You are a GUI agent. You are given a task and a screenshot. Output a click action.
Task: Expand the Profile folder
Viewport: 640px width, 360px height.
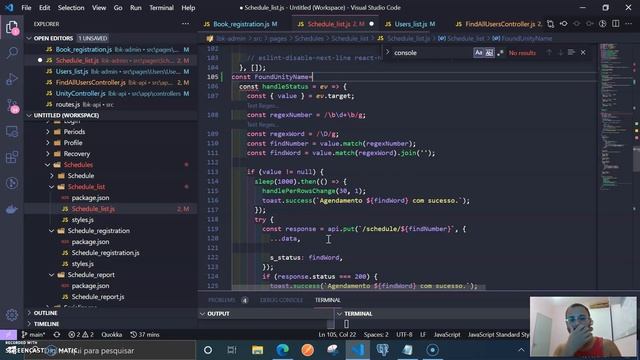click(73, 143)
